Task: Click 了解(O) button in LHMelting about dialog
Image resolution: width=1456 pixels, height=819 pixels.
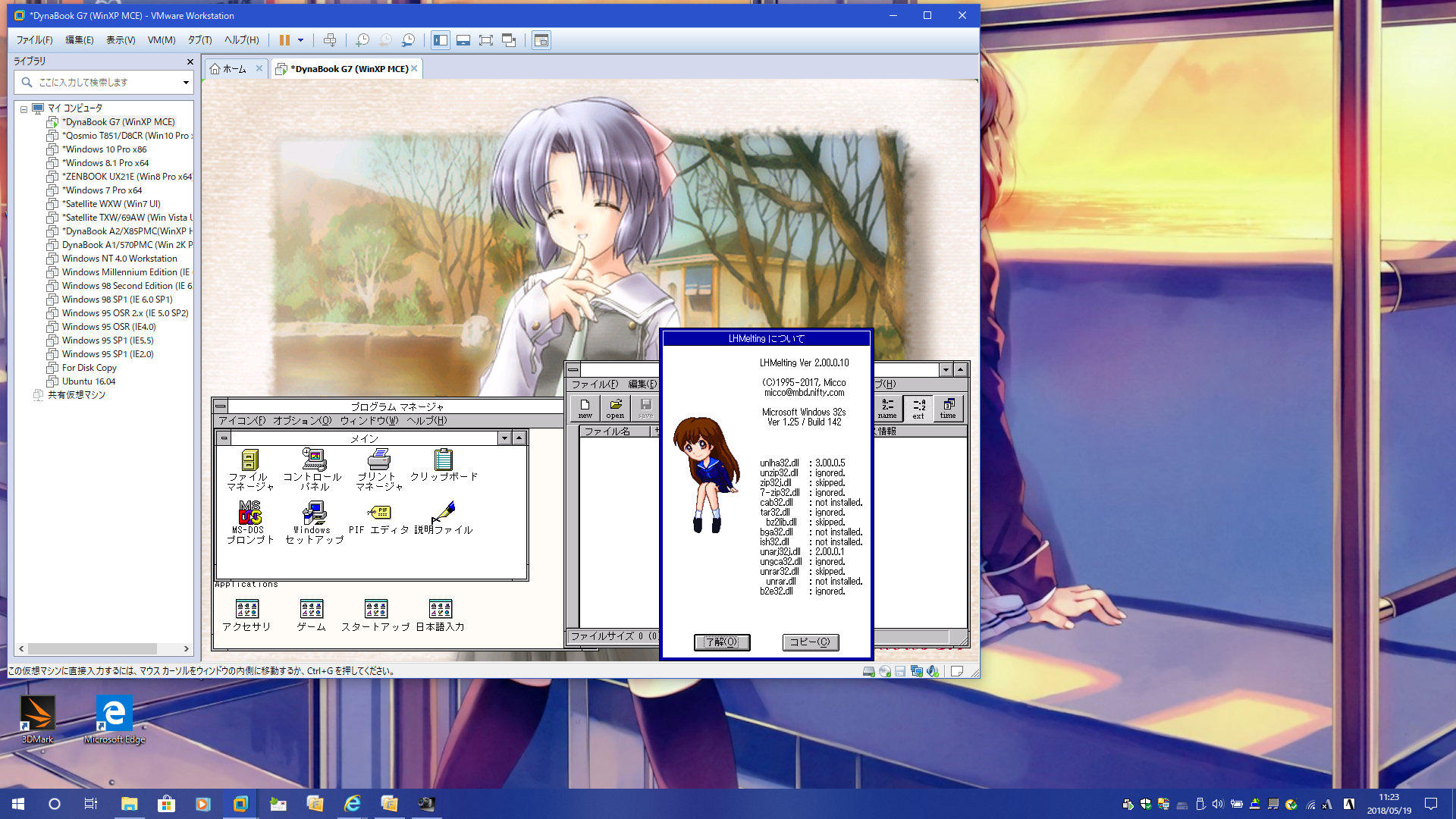Action: click(722, 642)
